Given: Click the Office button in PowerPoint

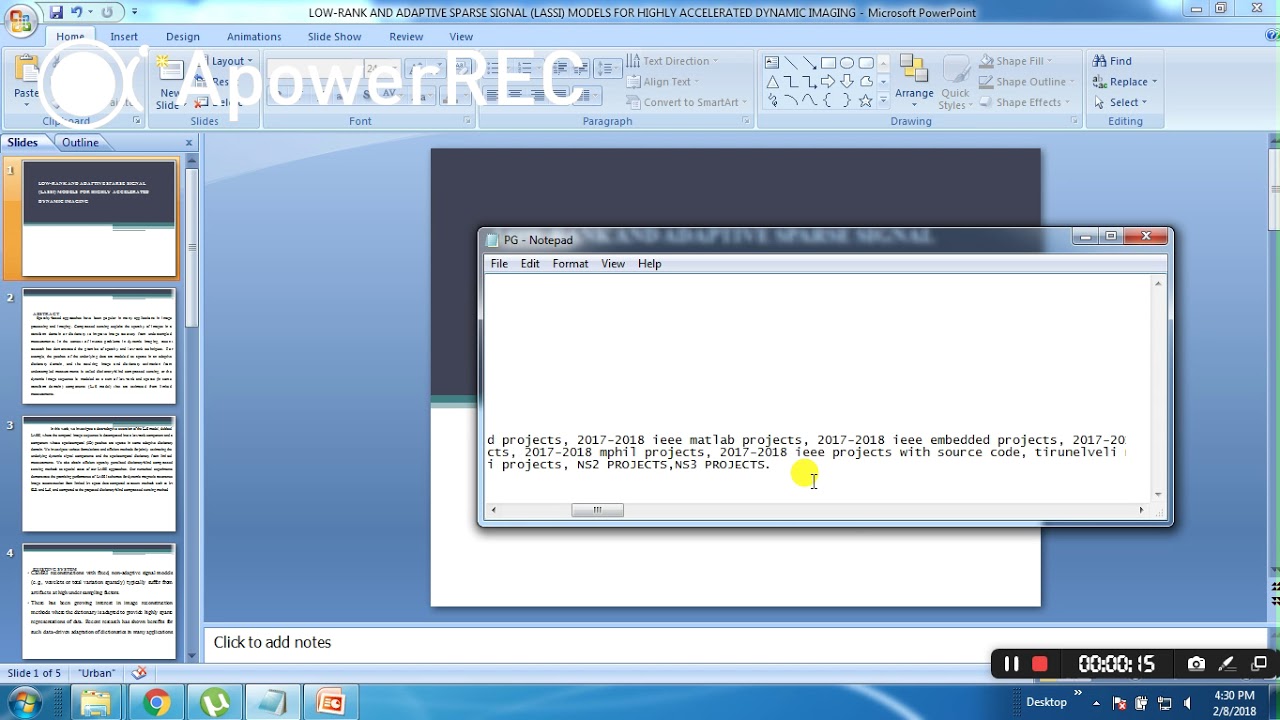Looking at the screenshot, I should 19,22.
